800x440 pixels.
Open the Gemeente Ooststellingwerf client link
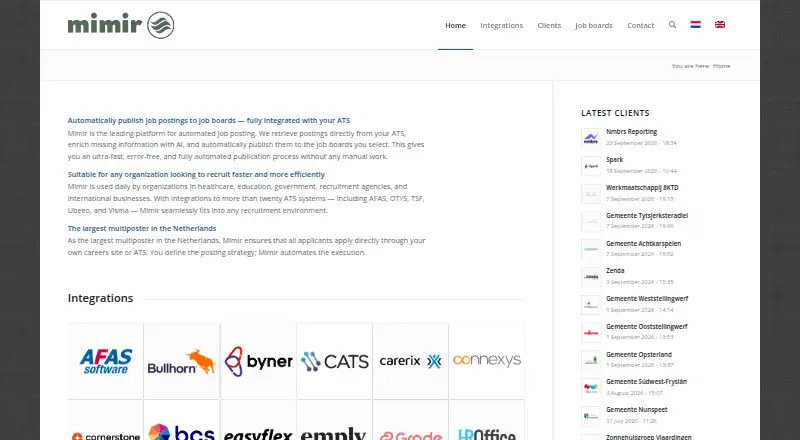click(647, 327)
